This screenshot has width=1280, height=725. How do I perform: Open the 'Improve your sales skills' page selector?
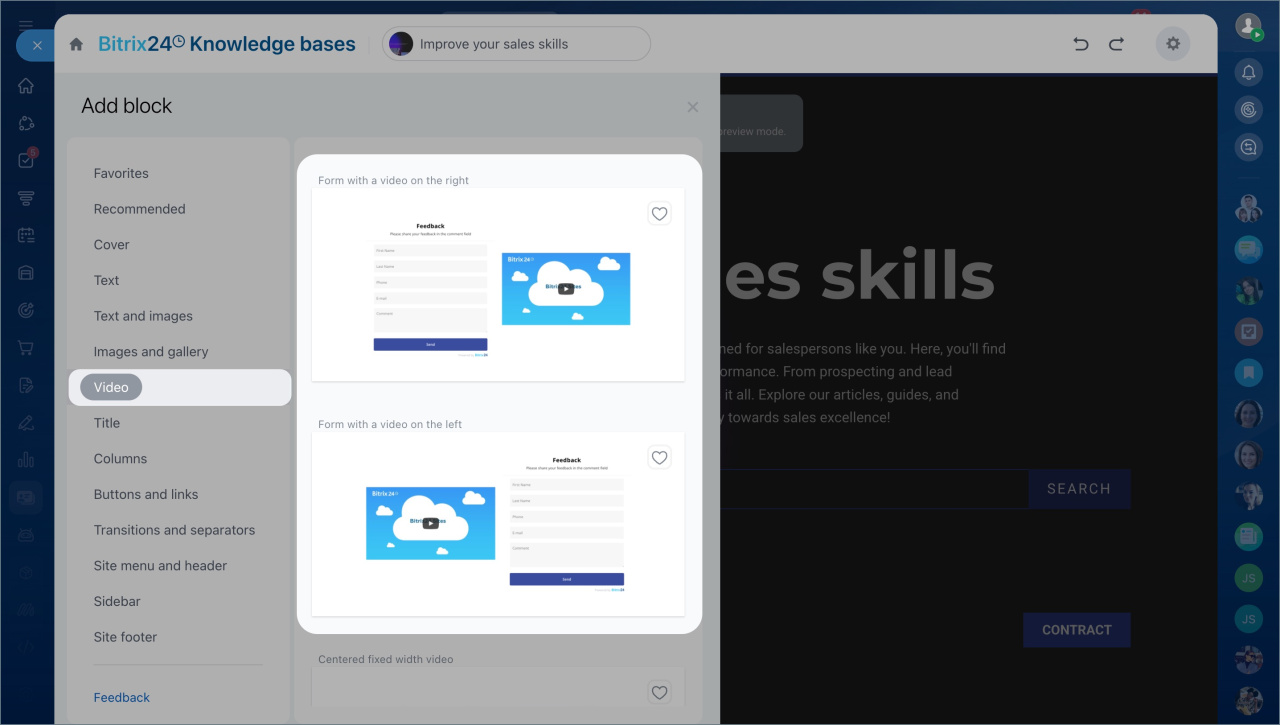point(516,44)
